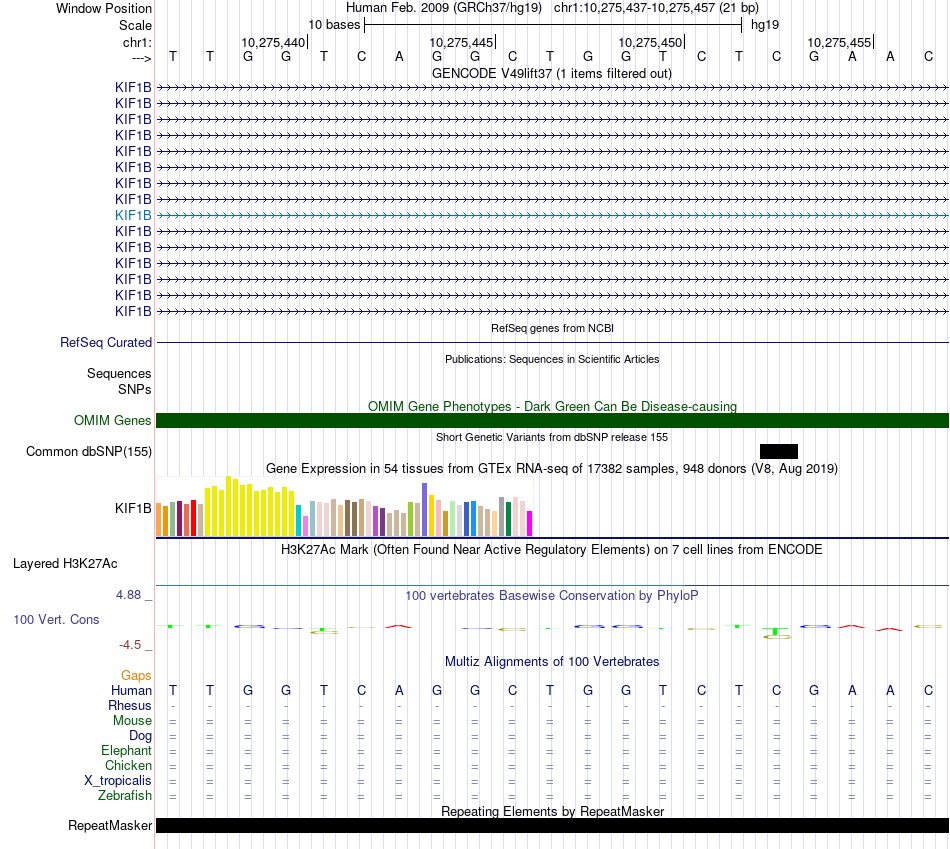Click the -4.5 PhyloP lower scale value
The height and width of the screenshot is (849, 950).
click(130, 645)
